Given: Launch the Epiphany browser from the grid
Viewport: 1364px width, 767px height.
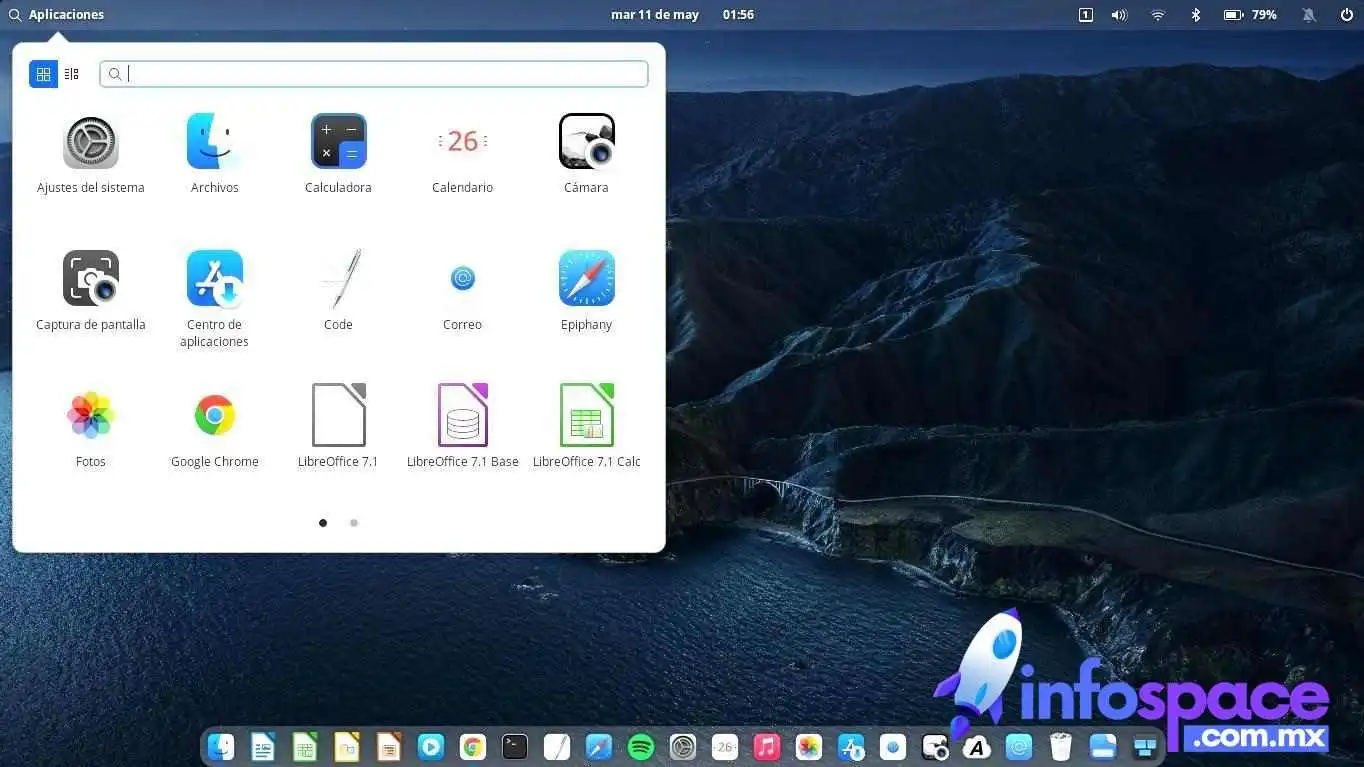Looking at the screenshot, I should [x=586, y=278].
